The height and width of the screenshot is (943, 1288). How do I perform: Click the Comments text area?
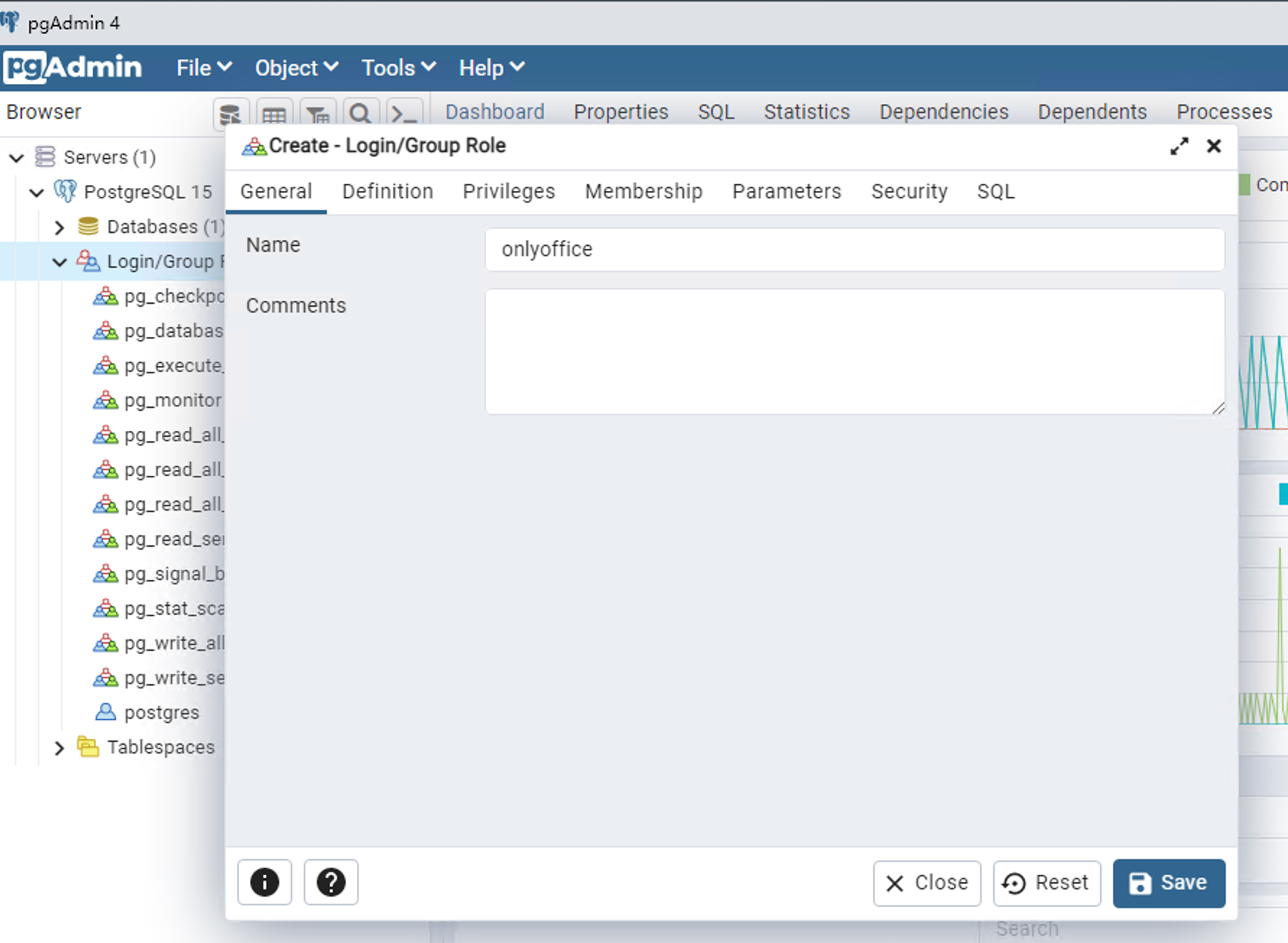click(x=855, y=351)
